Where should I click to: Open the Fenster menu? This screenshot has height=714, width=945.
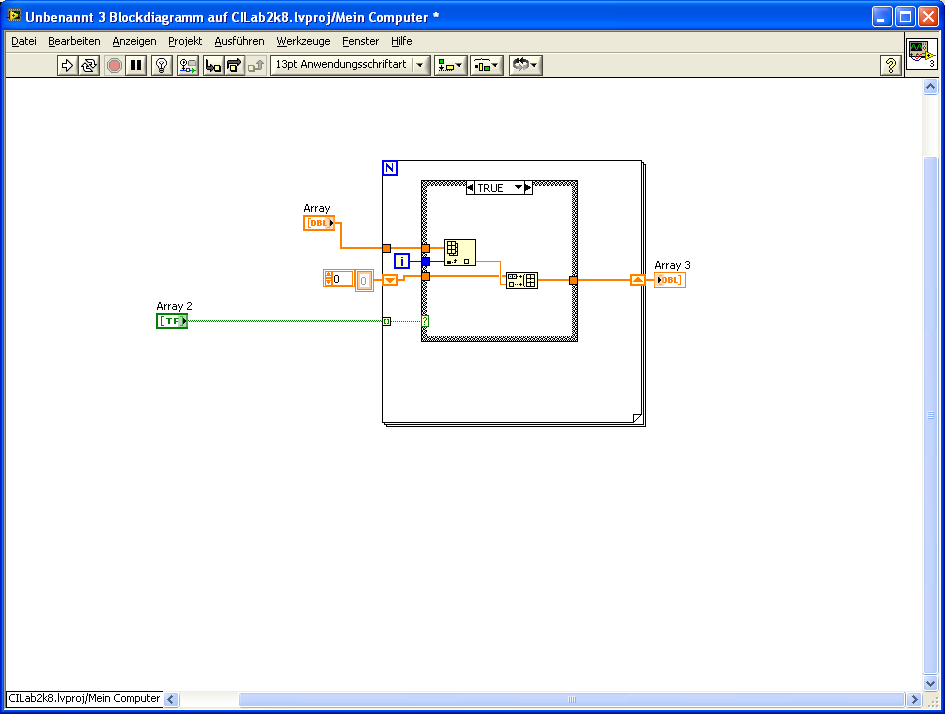pyautogui.click(x=360, y=41)
